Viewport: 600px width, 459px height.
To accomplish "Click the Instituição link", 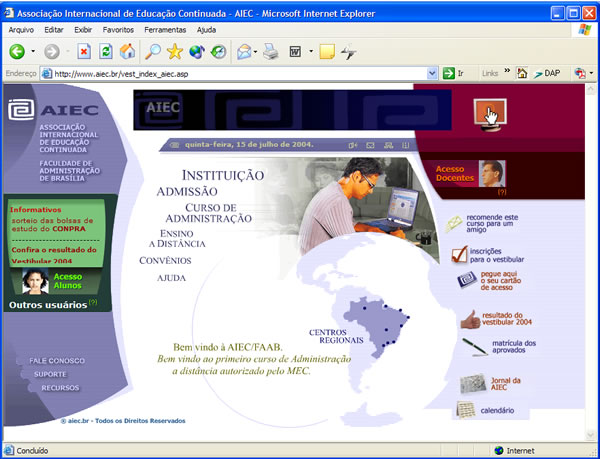I will click(x=209, y=175).
